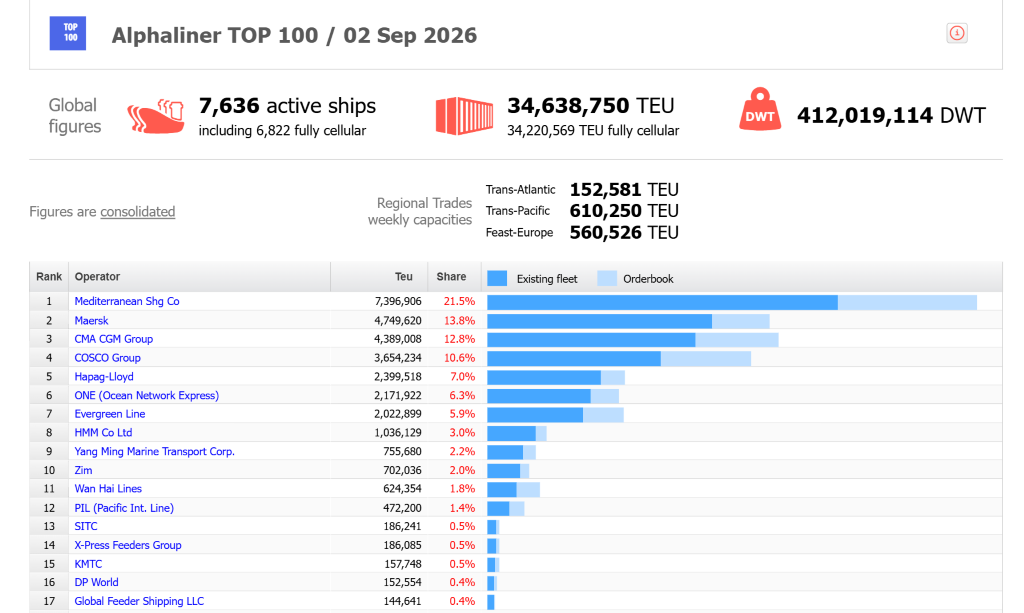Viewport: 1024px width, 613px height.
Task: Open the Maersk operator link
Action: pos(91,321)
